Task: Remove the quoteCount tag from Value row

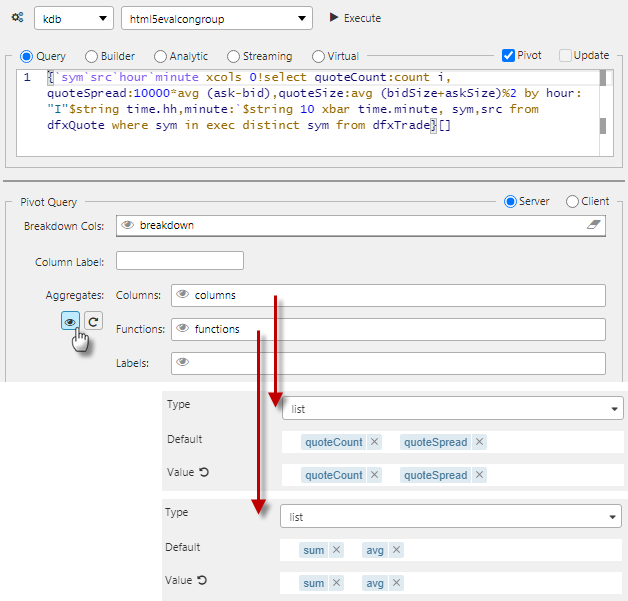Action: point(374,476)
